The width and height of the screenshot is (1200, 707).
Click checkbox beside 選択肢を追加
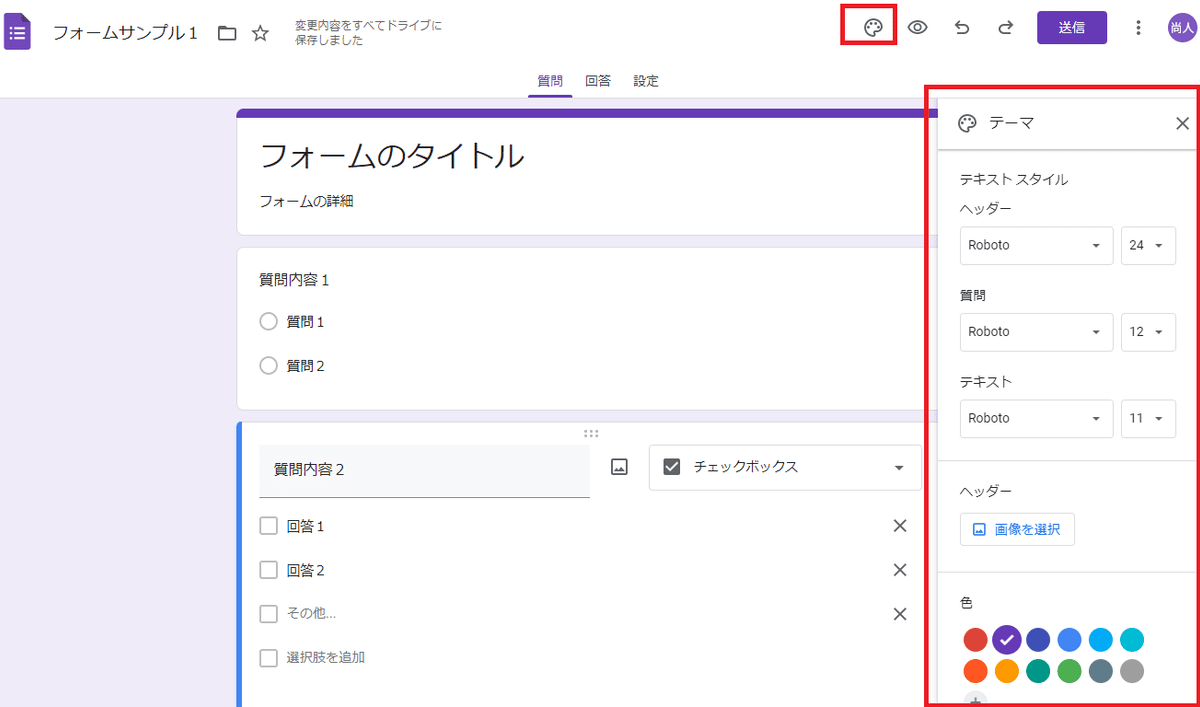(x=268, y=658)
